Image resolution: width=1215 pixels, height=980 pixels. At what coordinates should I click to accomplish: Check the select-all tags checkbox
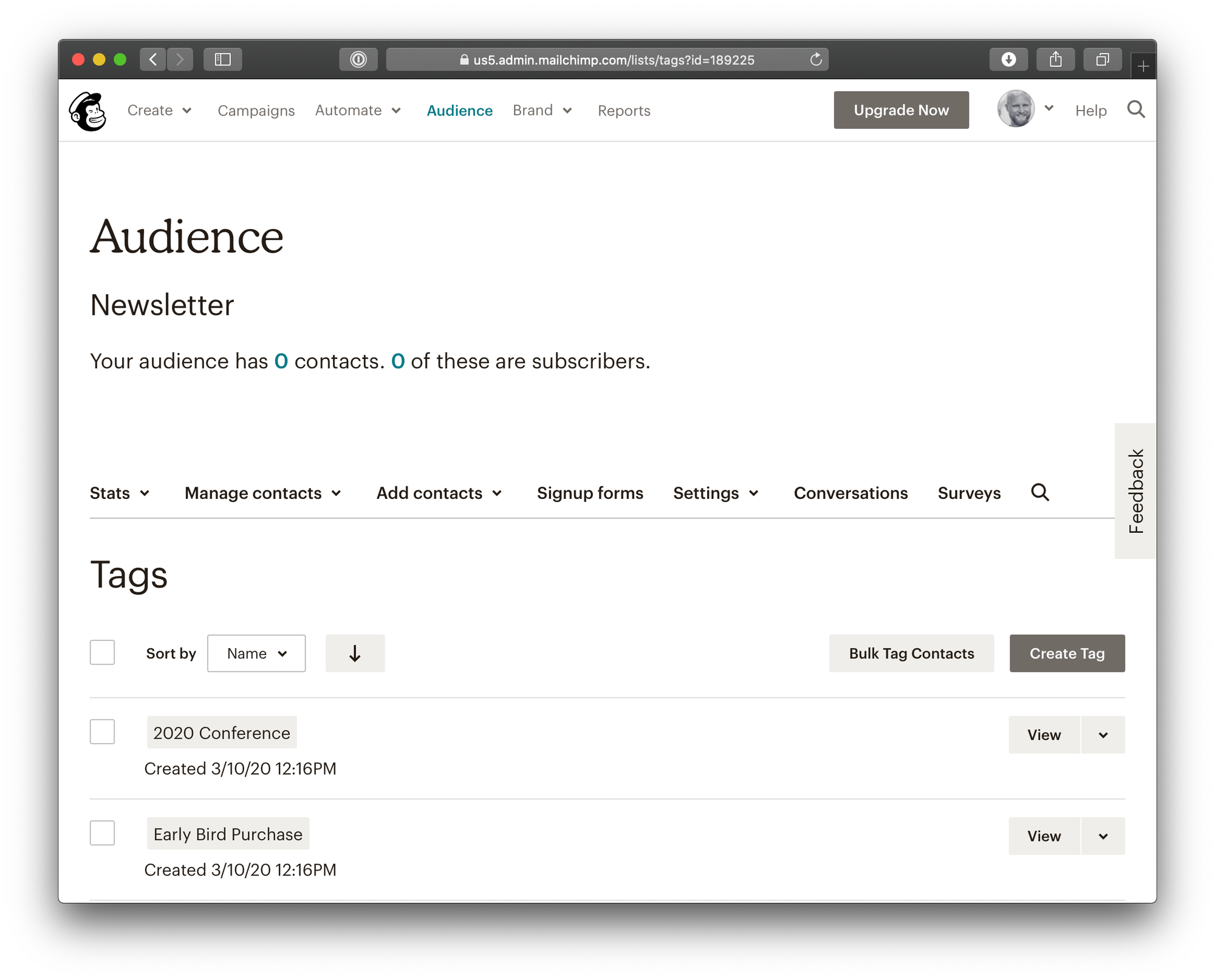[x=102, y=652]
